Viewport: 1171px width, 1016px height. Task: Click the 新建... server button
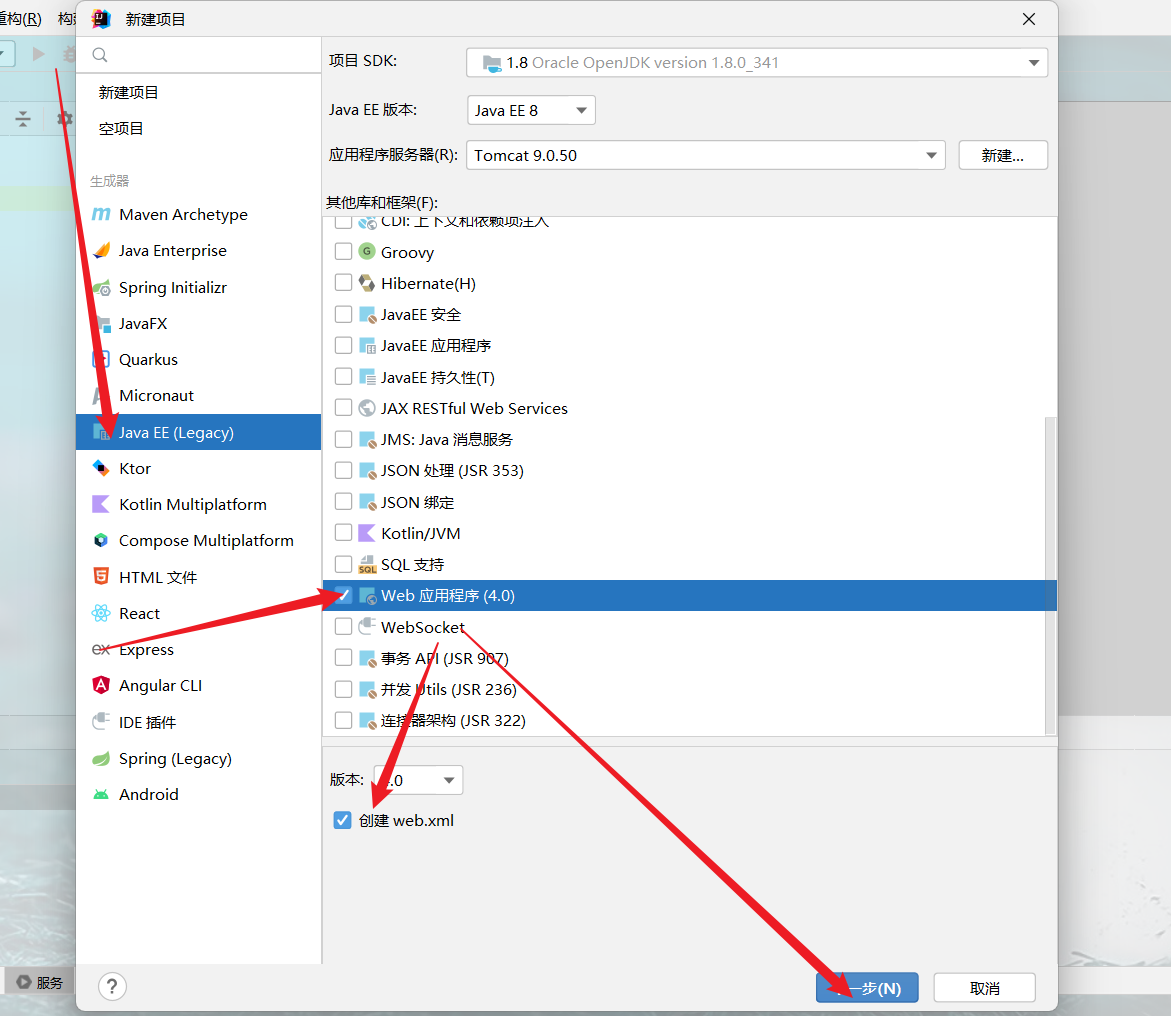pos(1003,155)
